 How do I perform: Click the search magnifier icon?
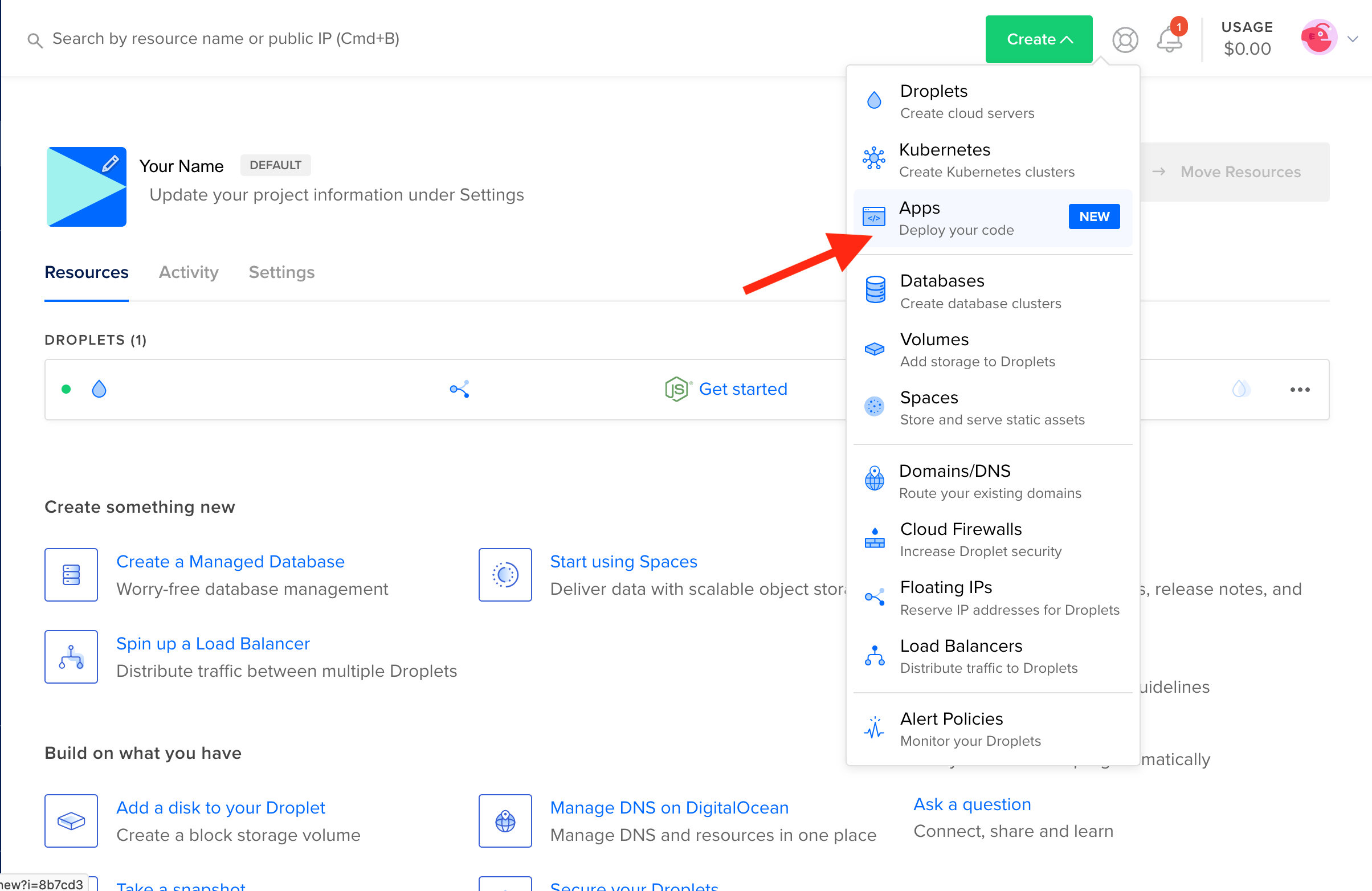(35, 40)
